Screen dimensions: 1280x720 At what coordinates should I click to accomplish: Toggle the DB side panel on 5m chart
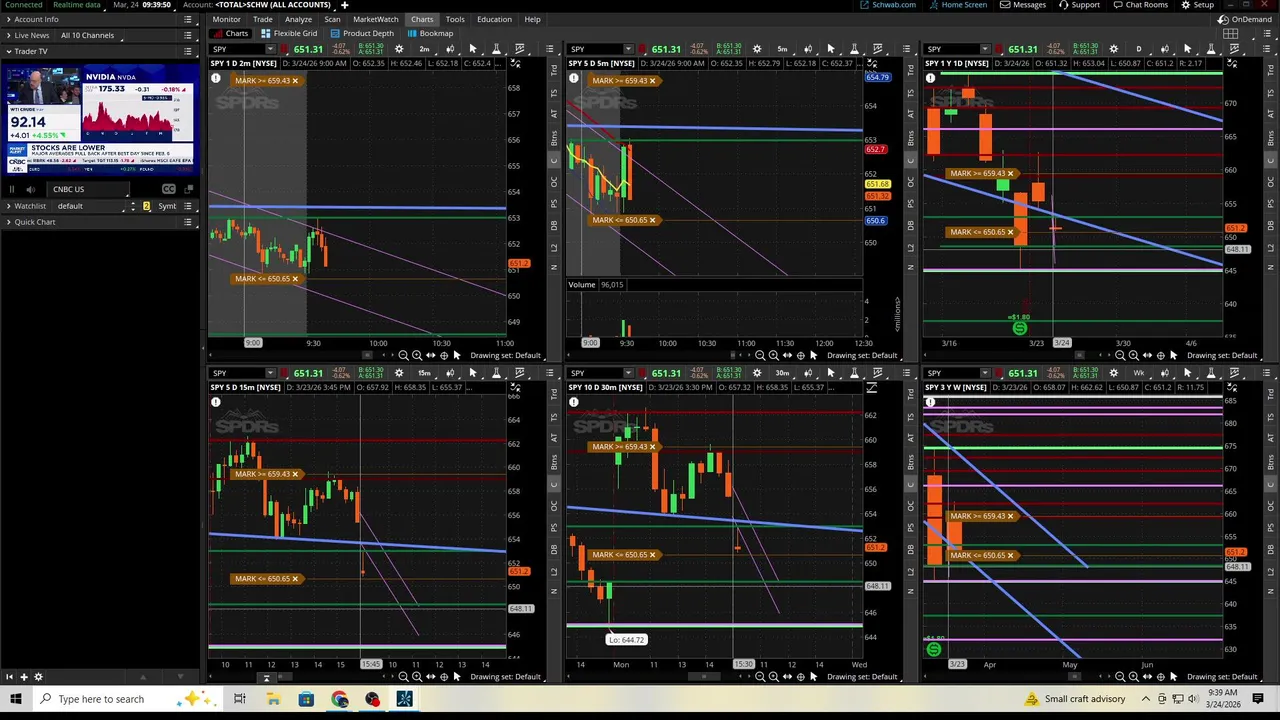pyautogui.click(x=910, y=225)
